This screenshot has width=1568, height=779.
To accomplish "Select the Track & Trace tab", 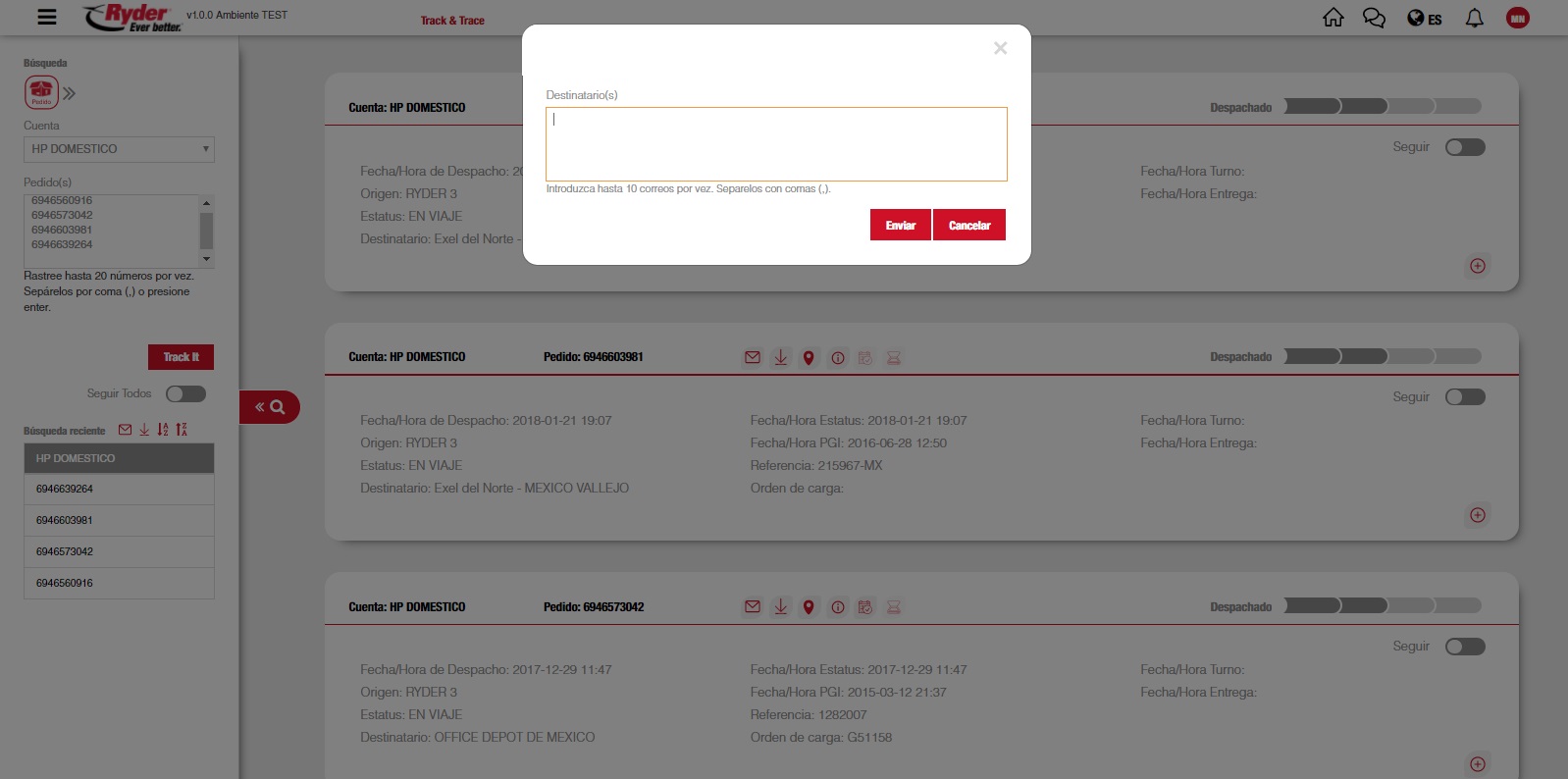I will [452, 21].
